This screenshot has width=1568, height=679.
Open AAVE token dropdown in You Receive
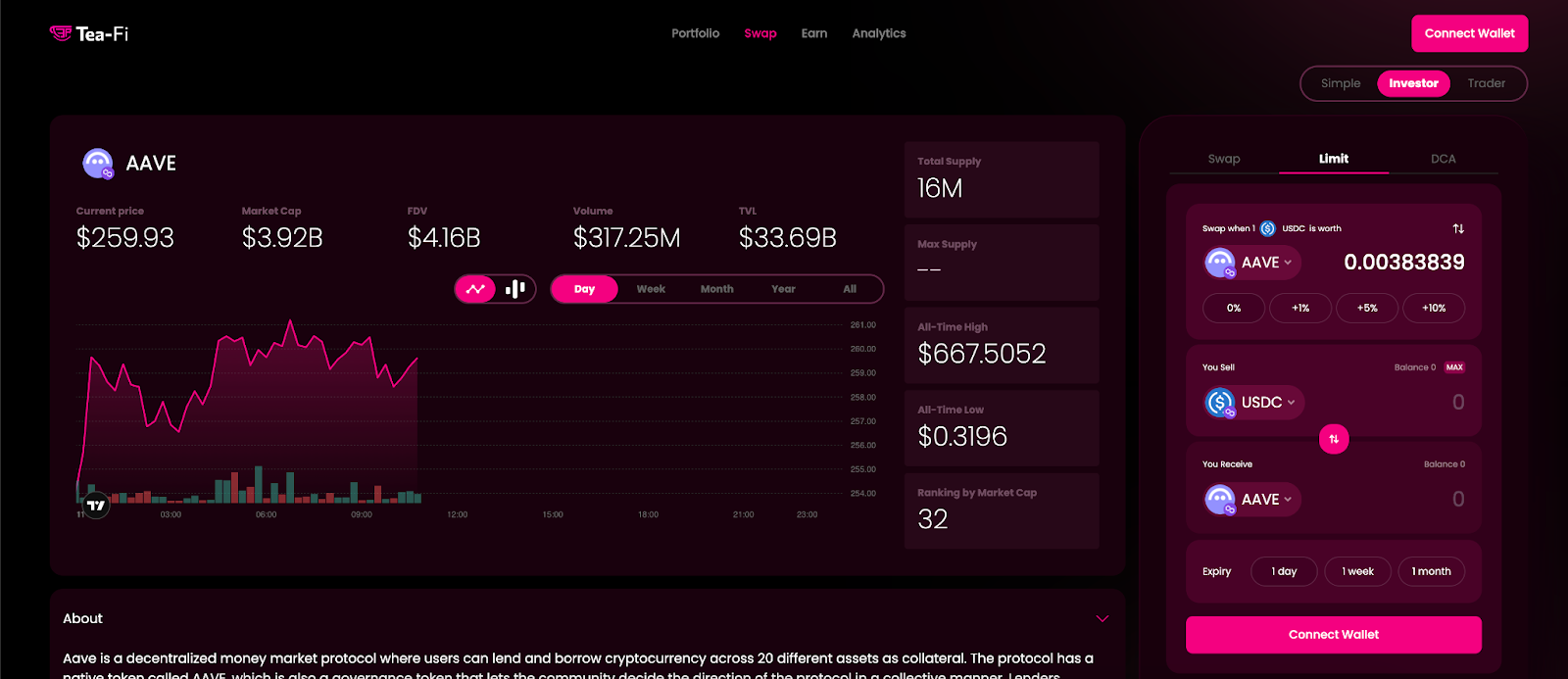click(1251, 500)
